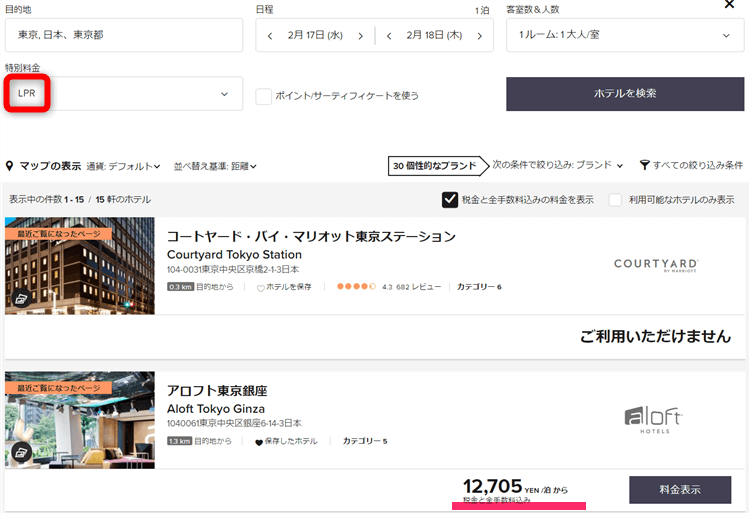This screenshot has height=514, width=750.
Task: Open the map view via マップの表示
Action: 43,166
